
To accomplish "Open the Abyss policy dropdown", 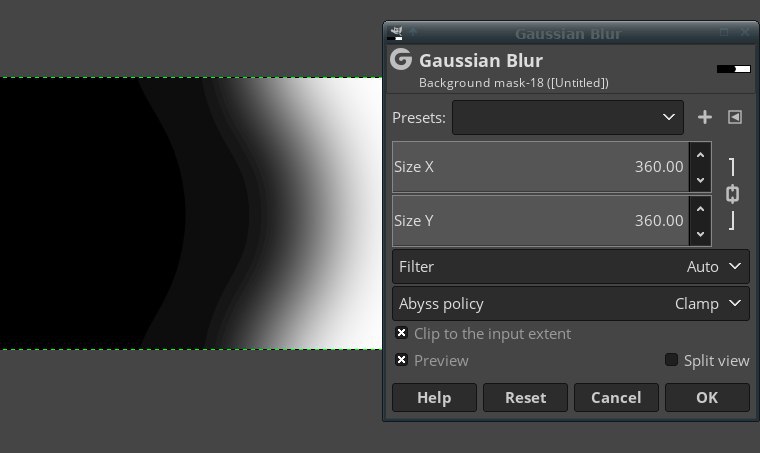I will point(570,304).
